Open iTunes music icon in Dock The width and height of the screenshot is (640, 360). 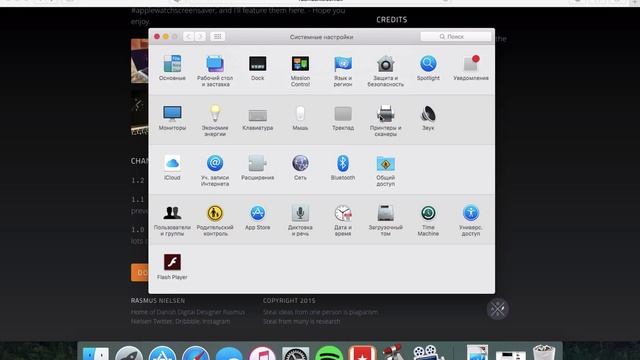[x=262, y=354]
